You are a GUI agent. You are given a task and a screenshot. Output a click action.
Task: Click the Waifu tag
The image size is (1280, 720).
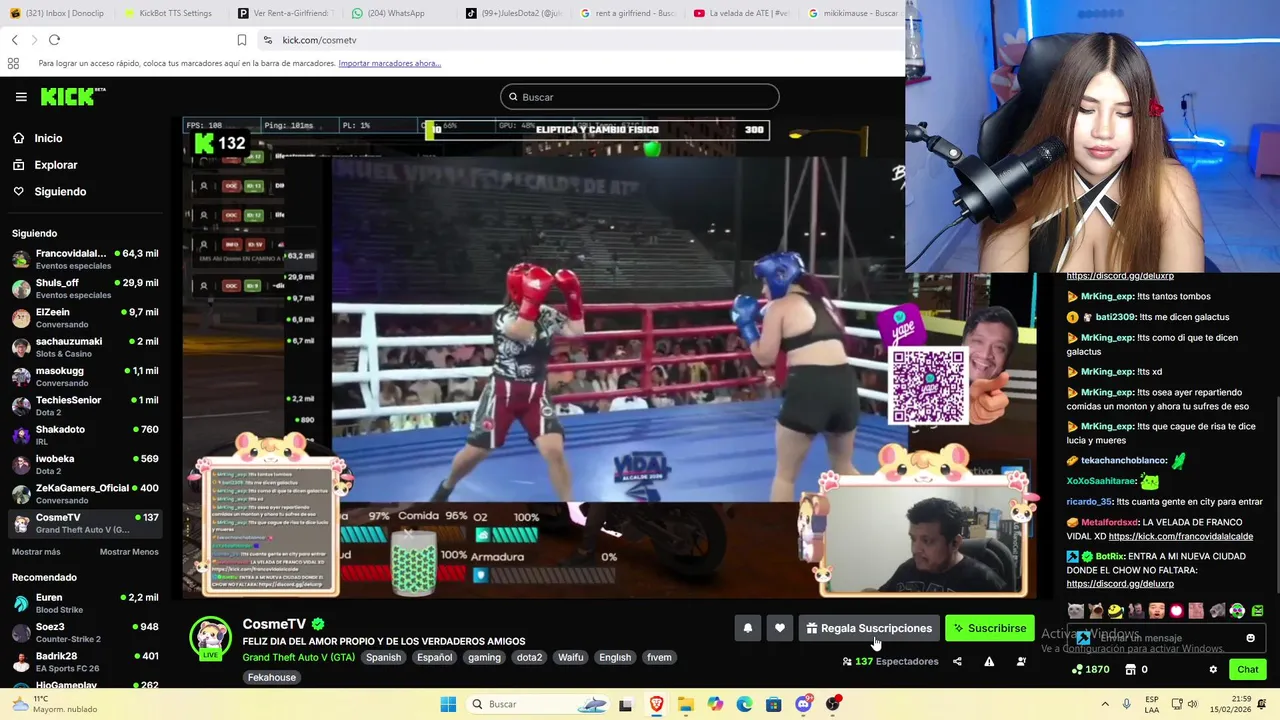point(571,657)
